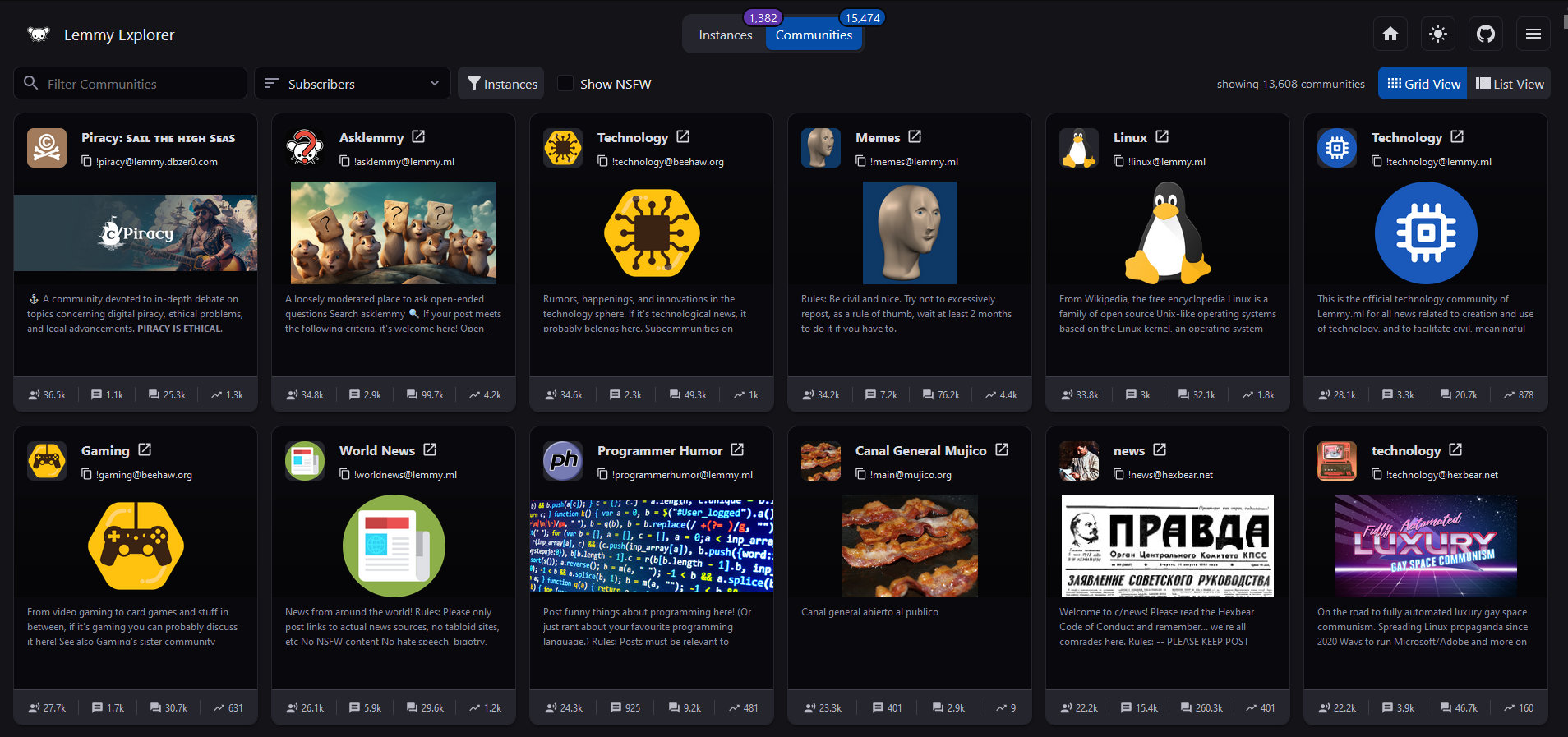Open the World News community title
This screenshot has width=1568, height=737.
(377, 450)
